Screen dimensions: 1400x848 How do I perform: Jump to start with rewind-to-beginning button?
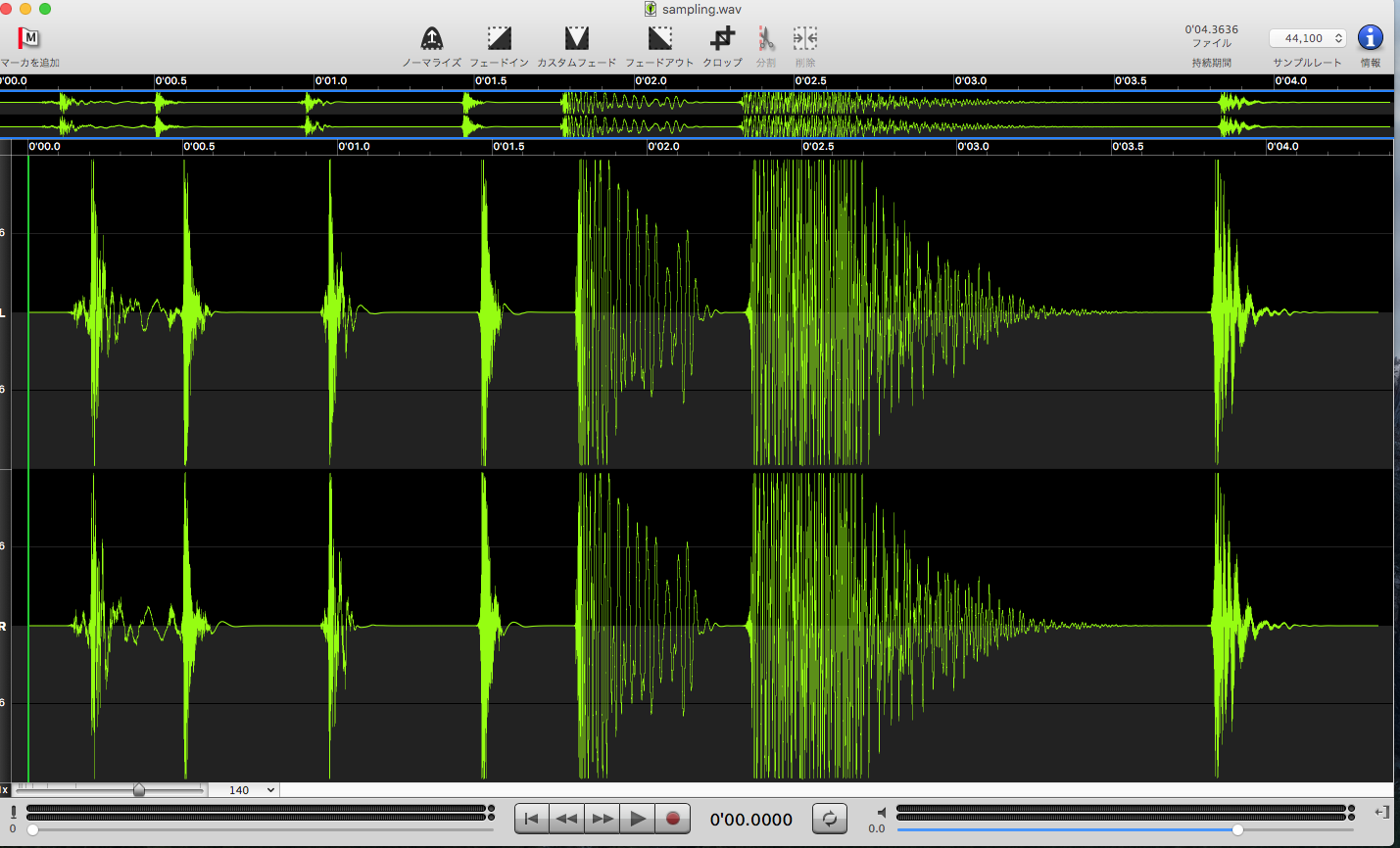(x=532, y=819)
